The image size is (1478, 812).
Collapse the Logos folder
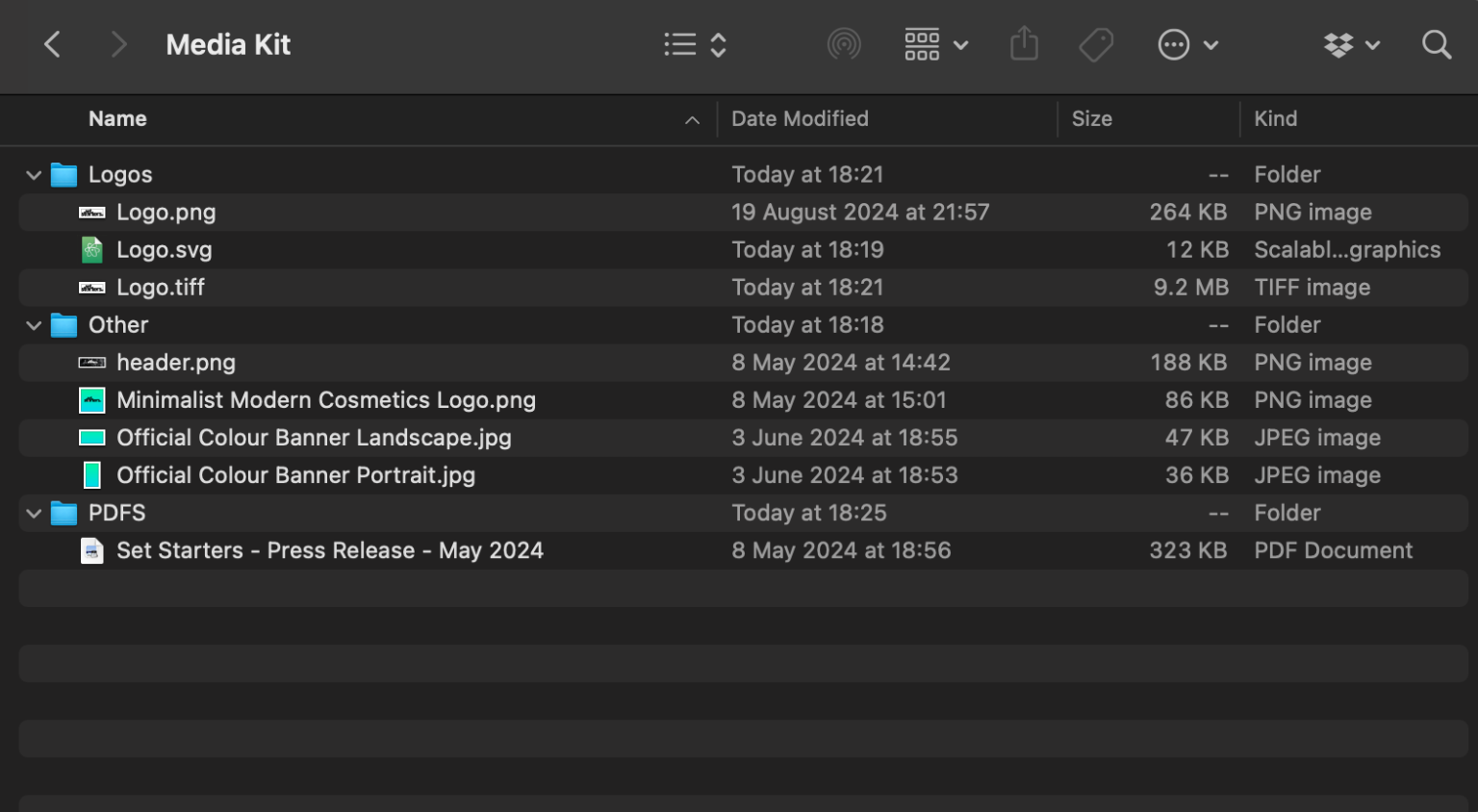click(34, 174)
